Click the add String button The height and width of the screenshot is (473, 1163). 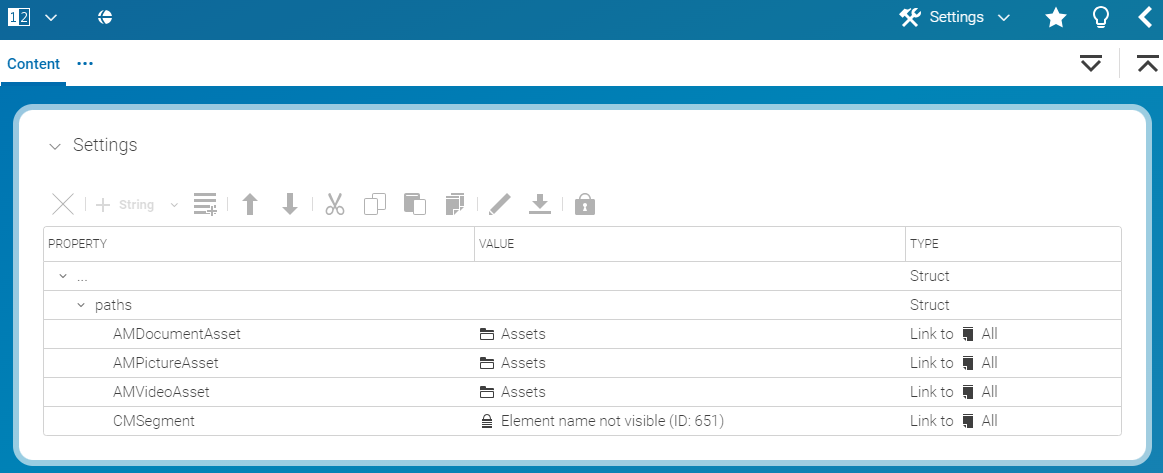[125, 205]
